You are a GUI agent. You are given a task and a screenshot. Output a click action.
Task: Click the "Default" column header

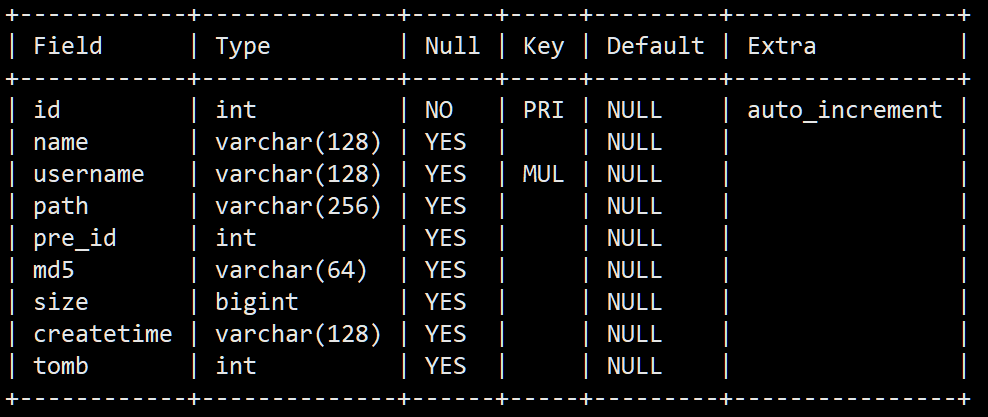point(655,46)
